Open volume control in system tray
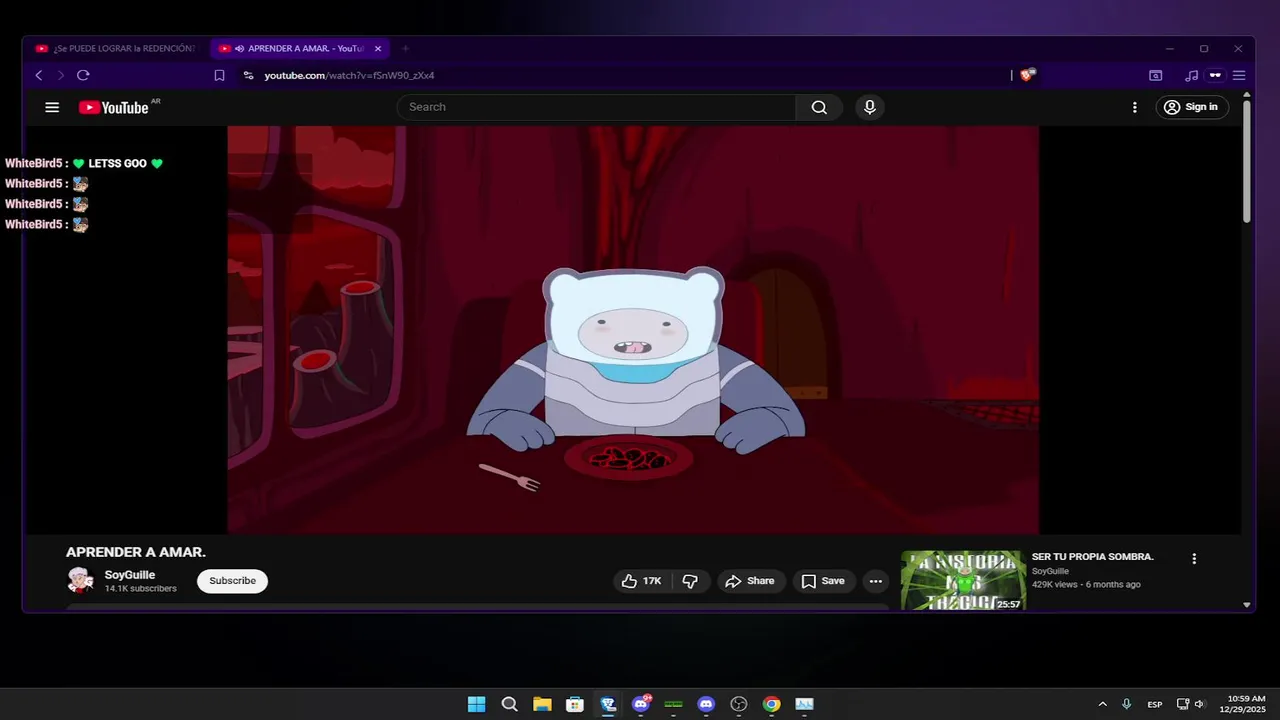This screenshot has height=720, width=1280. (1200, 704)
